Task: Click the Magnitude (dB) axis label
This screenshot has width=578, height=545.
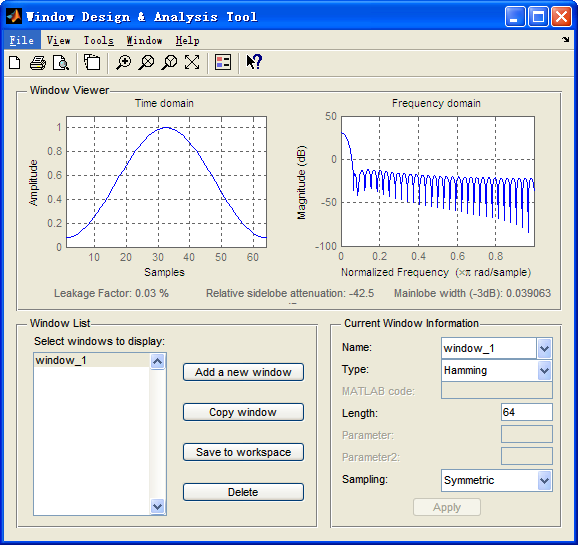Action: pyautogui.click(x=302, y=183)
